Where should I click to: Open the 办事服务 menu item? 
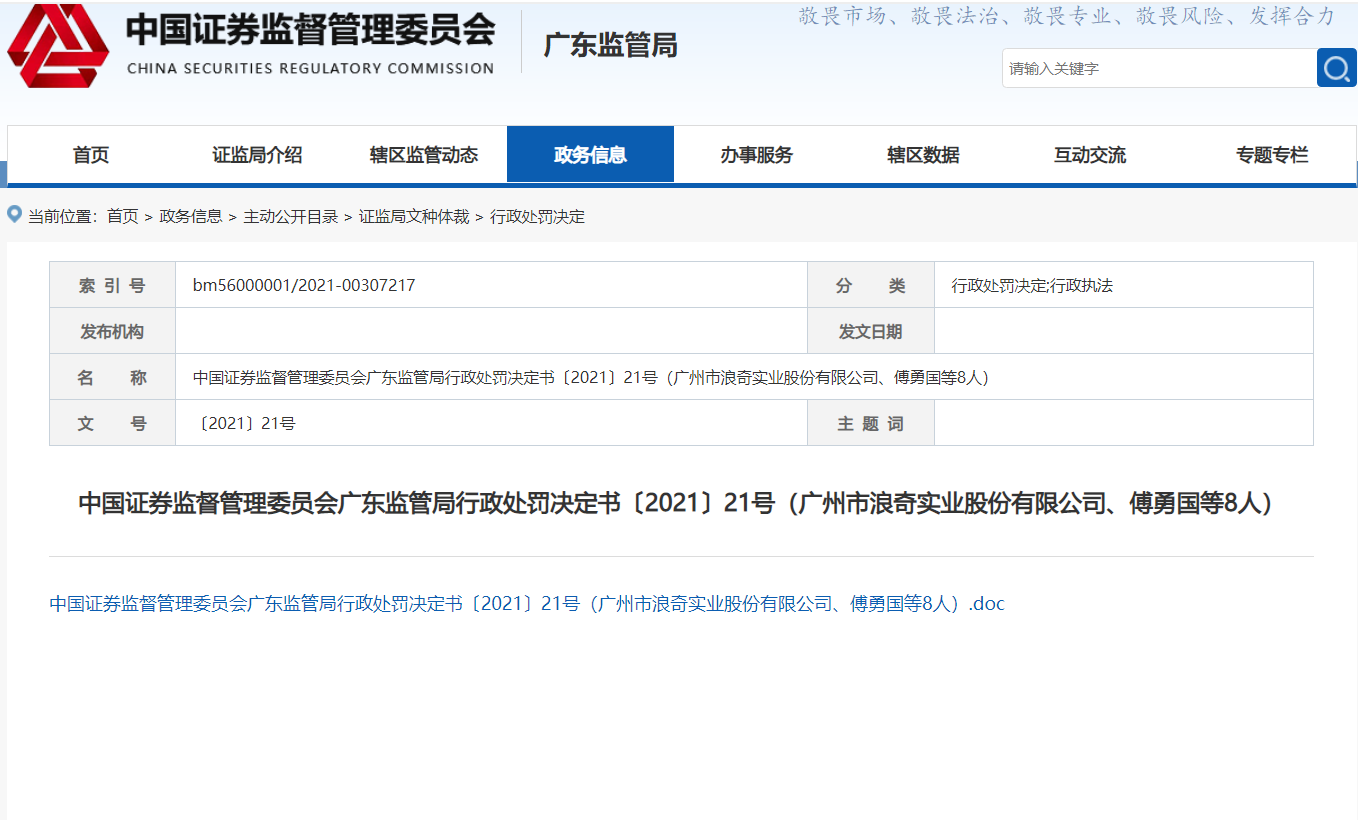pyautogui.click(x=756, y=155)
